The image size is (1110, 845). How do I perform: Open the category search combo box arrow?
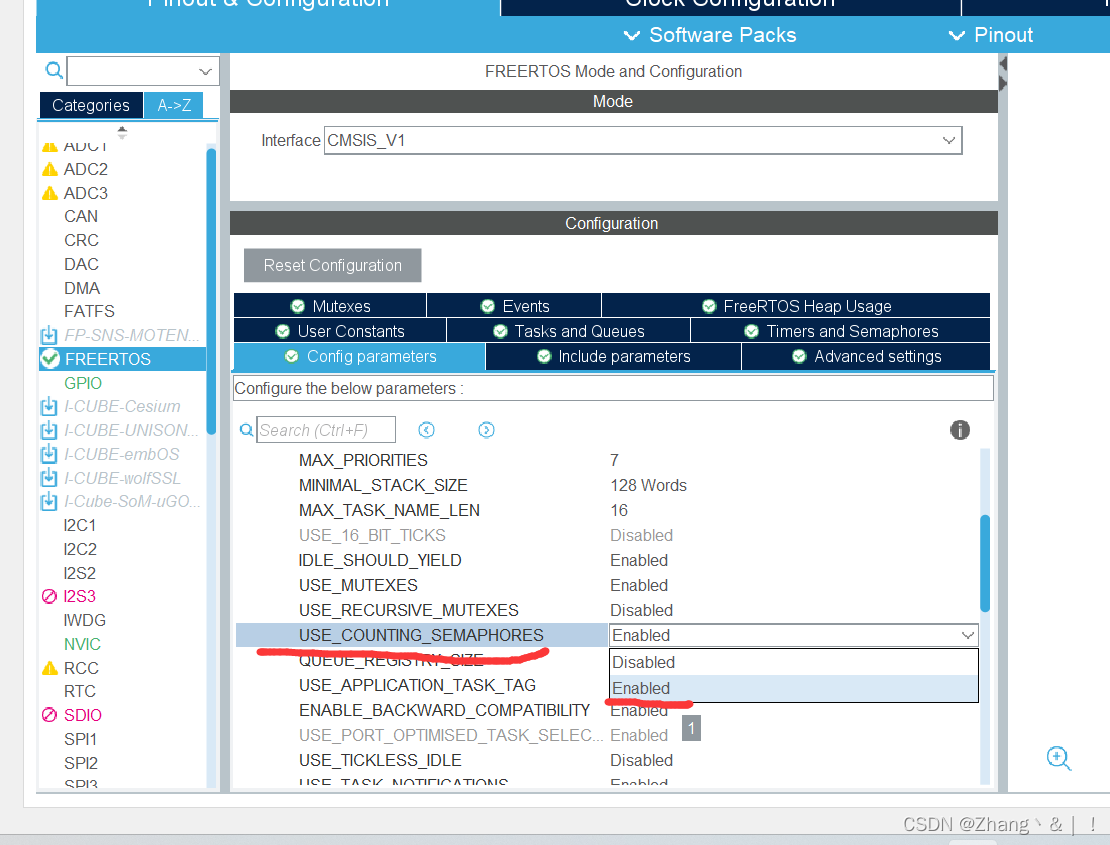tap(205, 71)
